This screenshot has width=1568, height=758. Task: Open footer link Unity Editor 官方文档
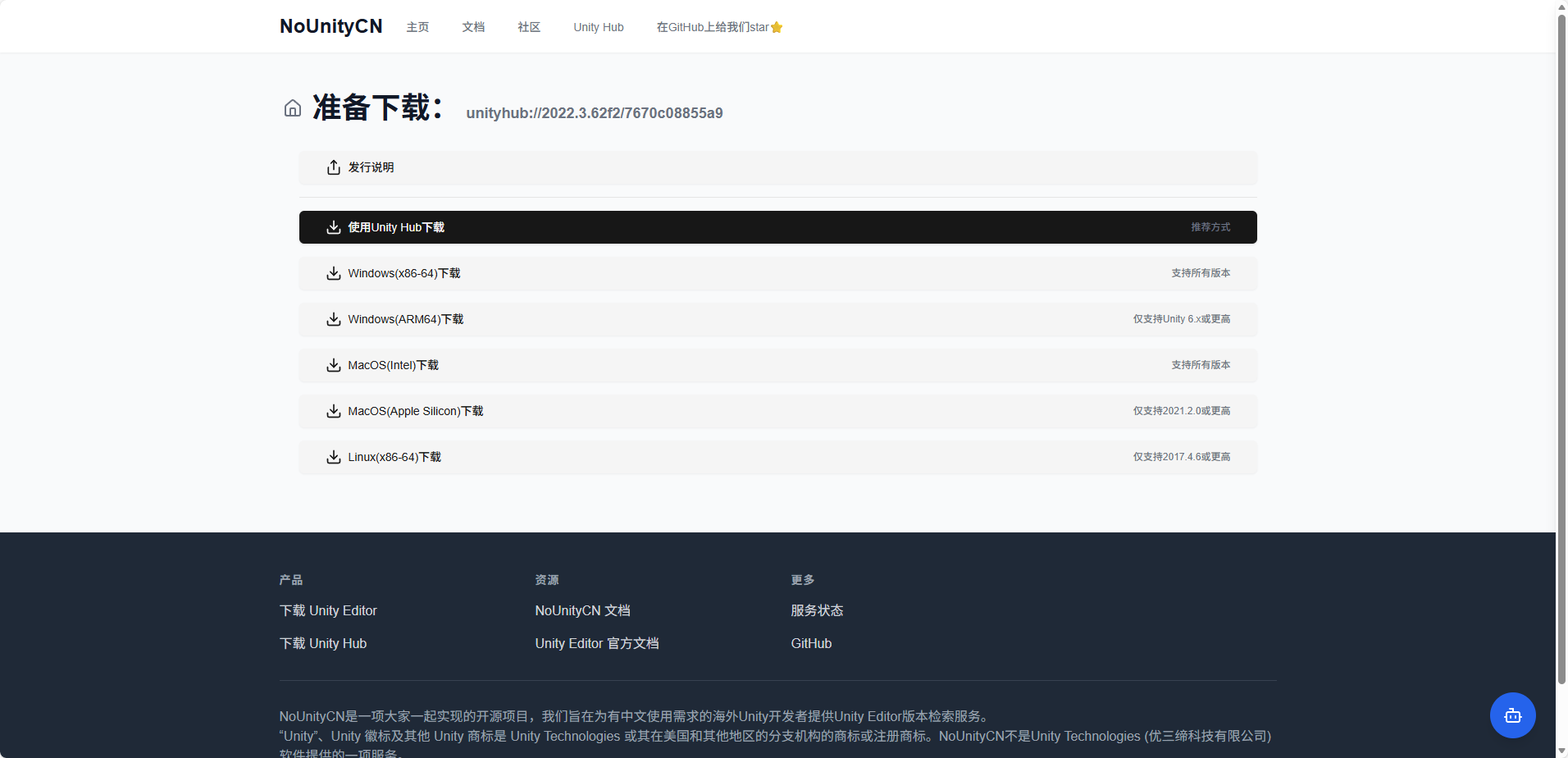coord(596,643)
